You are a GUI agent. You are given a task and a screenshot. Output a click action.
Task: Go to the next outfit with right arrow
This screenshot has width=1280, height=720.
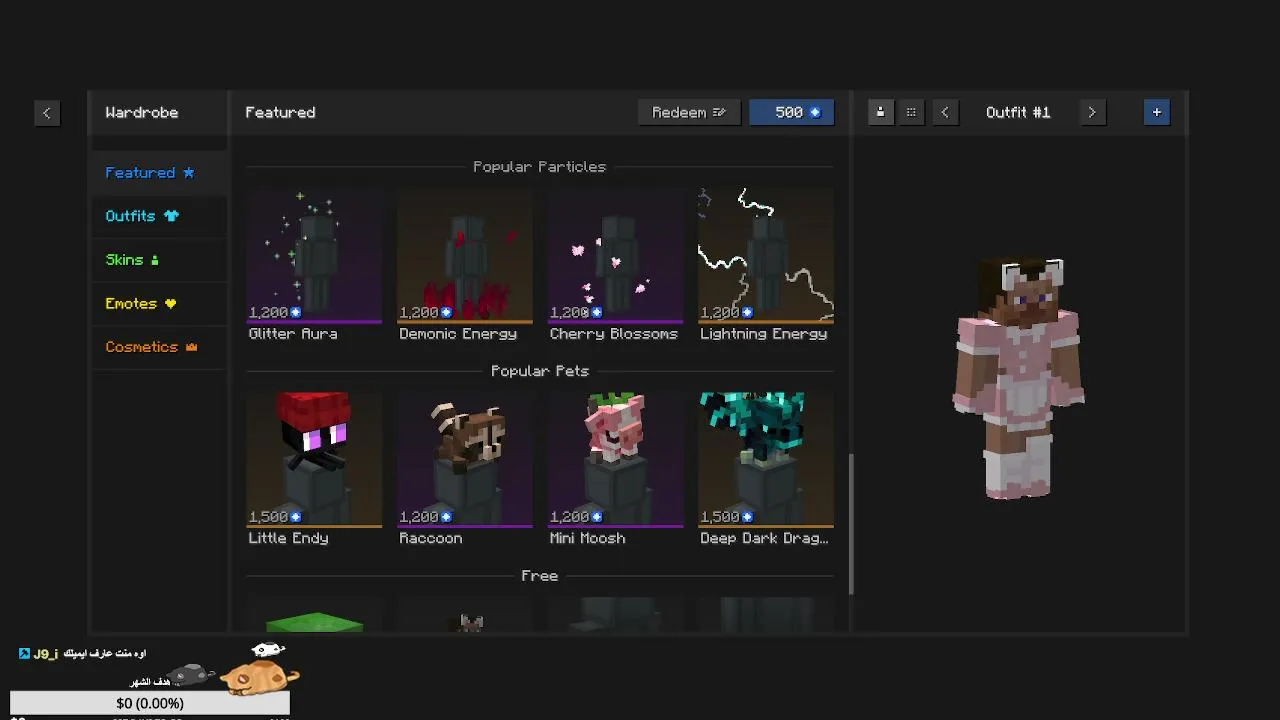tap(1091, 113)
